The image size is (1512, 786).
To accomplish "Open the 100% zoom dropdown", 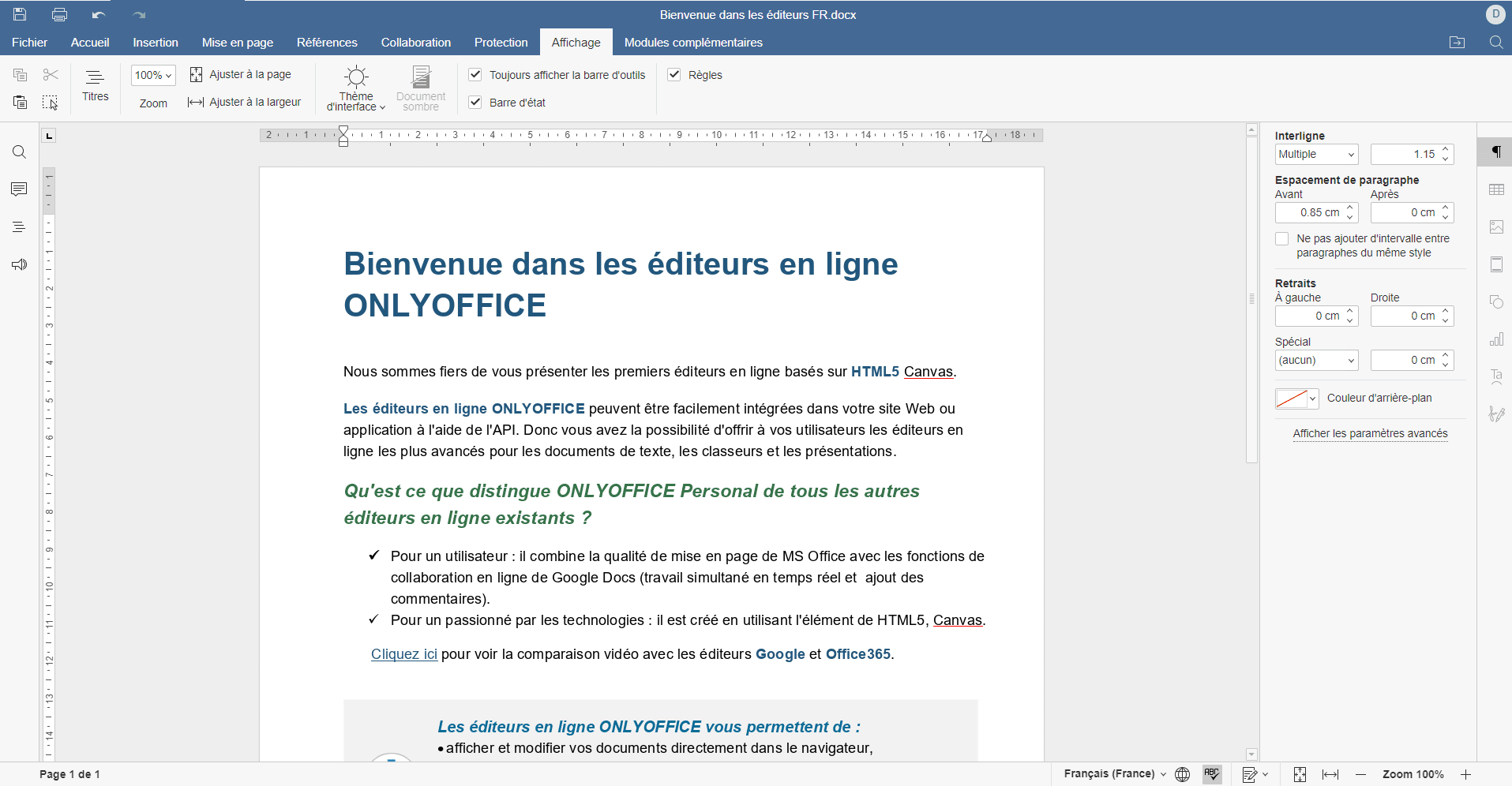I will coord(153,76).
